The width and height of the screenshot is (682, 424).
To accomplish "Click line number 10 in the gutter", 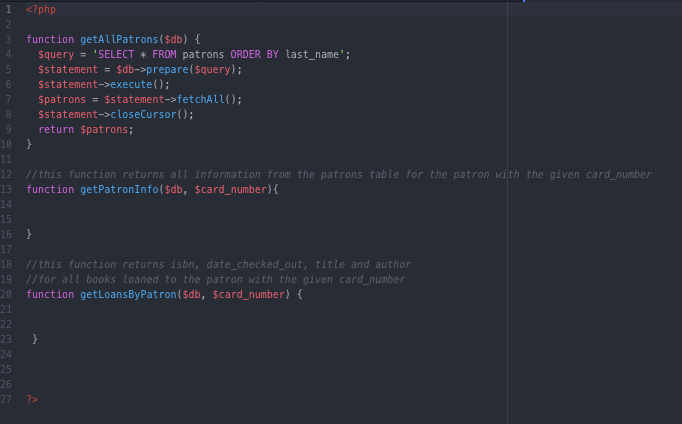I will [x=6, y=144].
